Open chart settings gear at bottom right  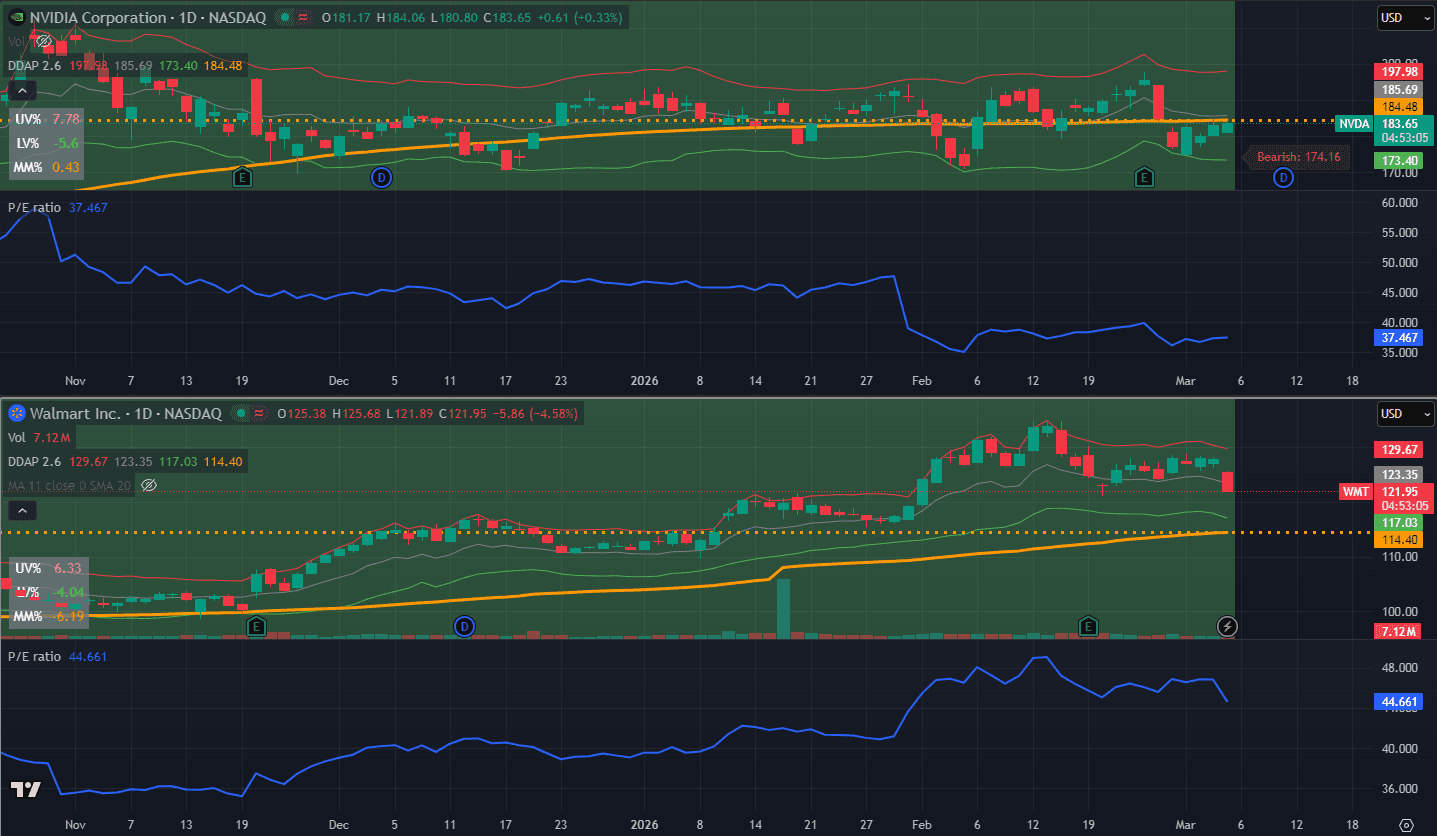(1407, 825)
